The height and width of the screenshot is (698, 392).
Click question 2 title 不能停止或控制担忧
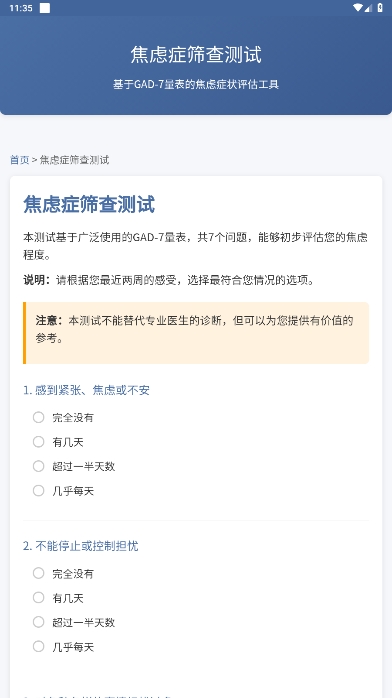(x=81, y=546)
